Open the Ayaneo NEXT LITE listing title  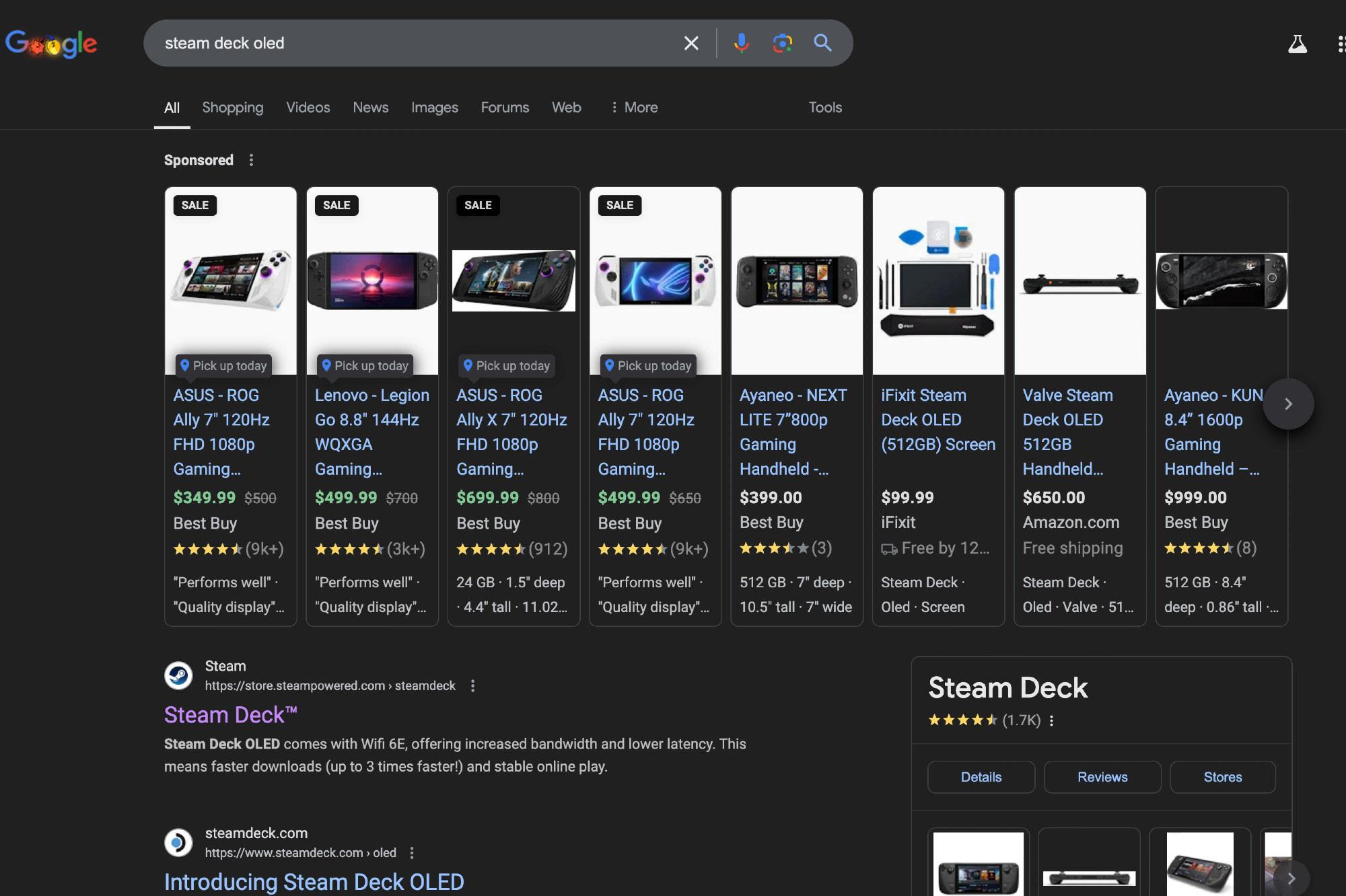[x=793, y=432]
